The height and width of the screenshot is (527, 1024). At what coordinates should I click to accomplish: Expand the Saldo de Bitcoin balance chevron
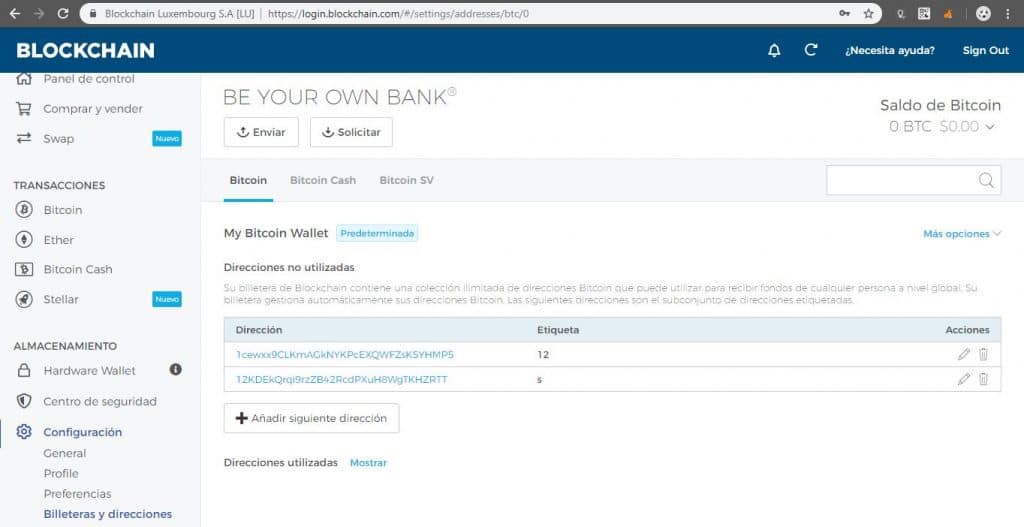pyautogui.click(x=990, y=127)
